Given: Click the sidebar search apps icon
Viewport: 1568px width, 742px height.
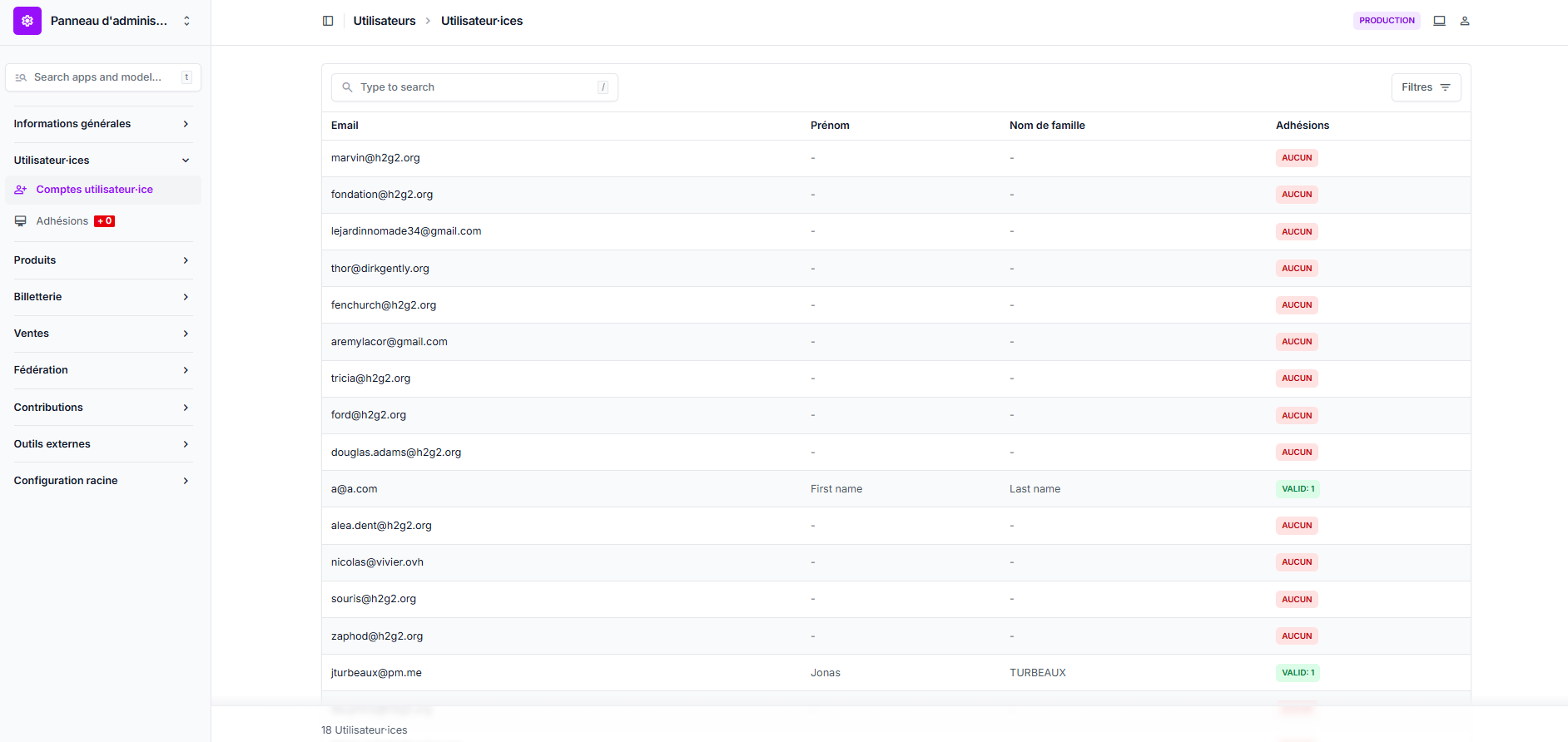Looking at the screenshot, I should (21, 77).
